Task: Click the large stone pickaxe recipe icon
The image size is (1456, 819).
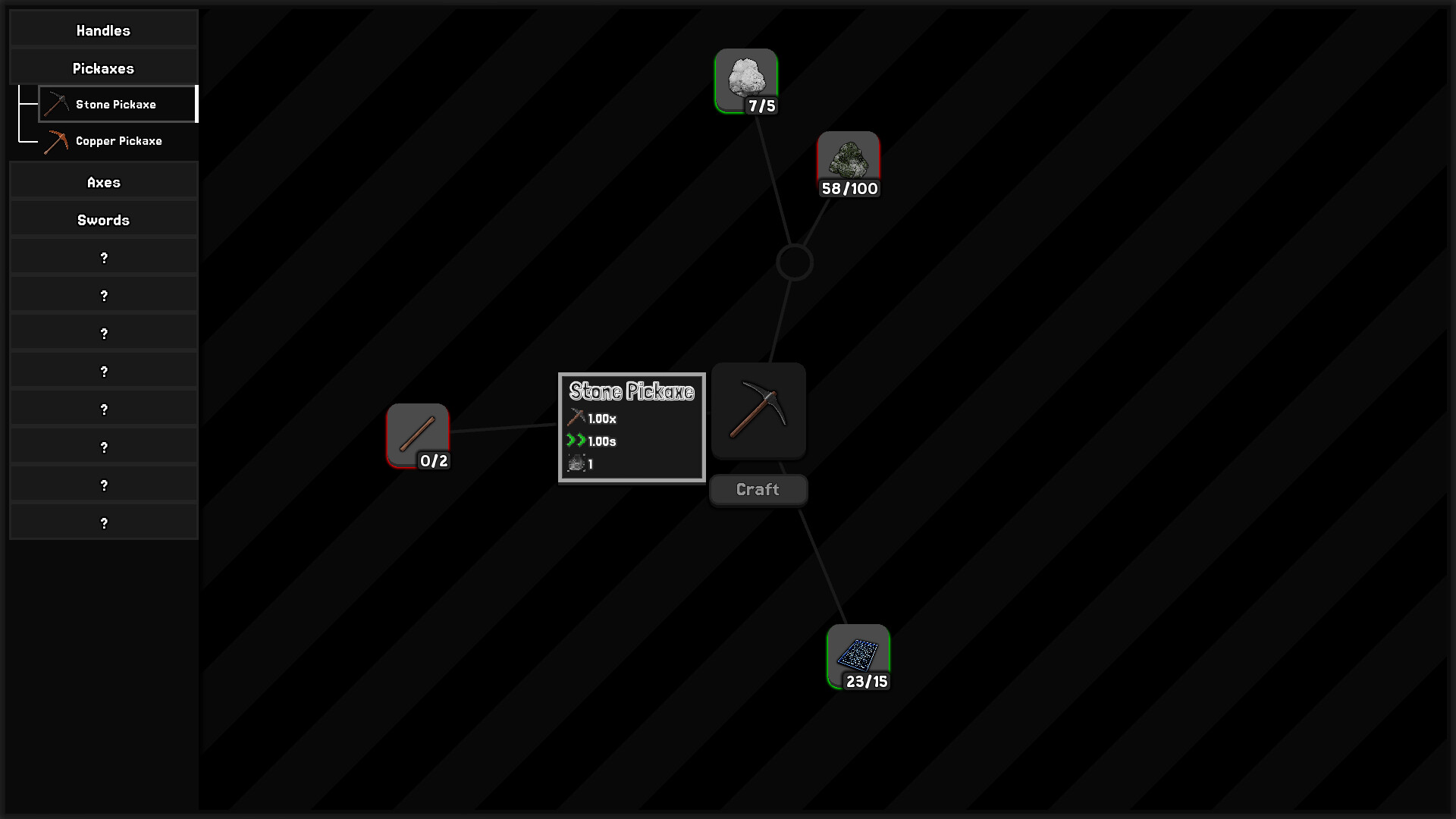Action: click(x=758, y=411)
